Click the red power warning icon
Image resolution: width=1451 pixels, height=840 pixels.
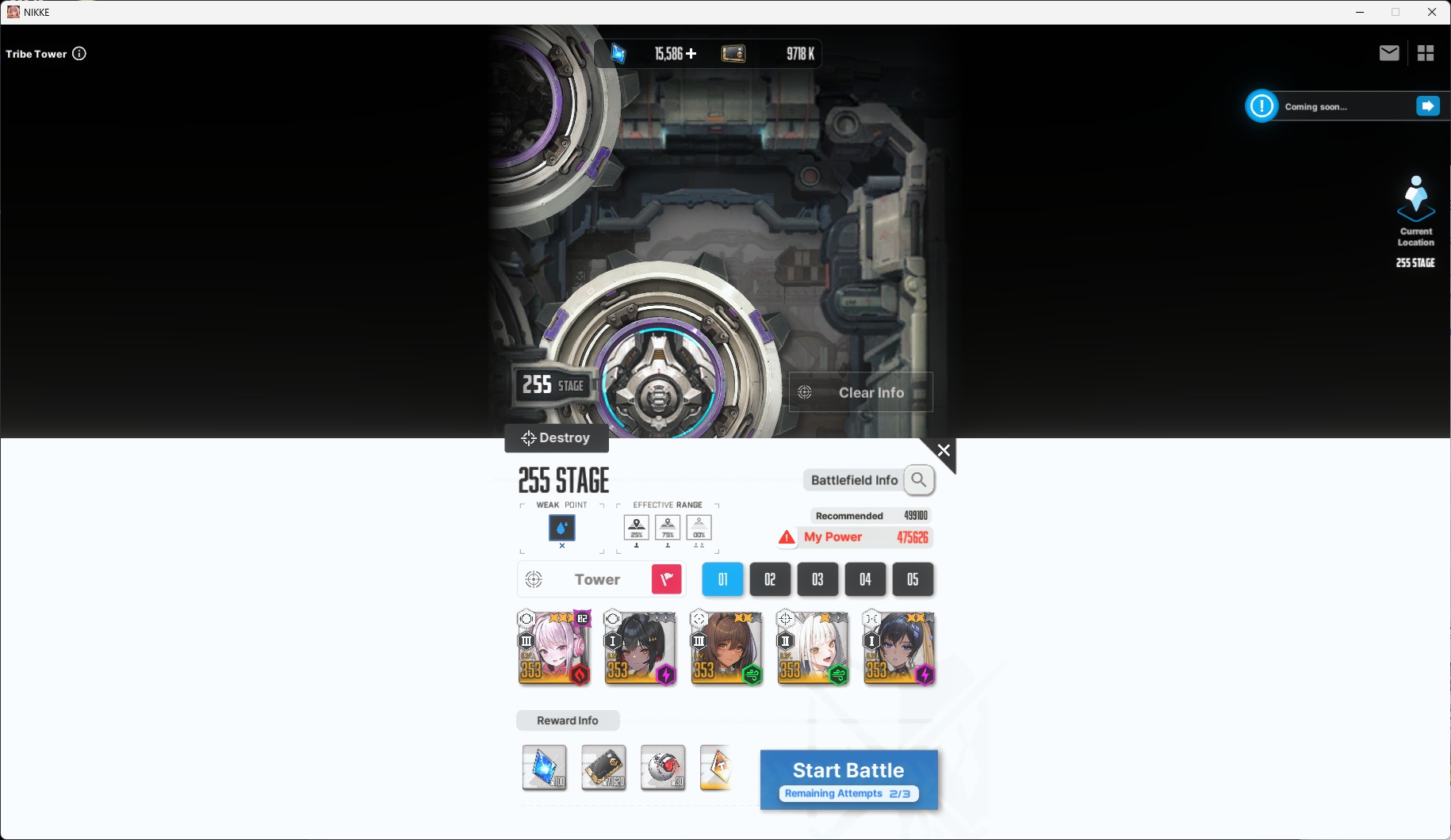coord(787,537)
